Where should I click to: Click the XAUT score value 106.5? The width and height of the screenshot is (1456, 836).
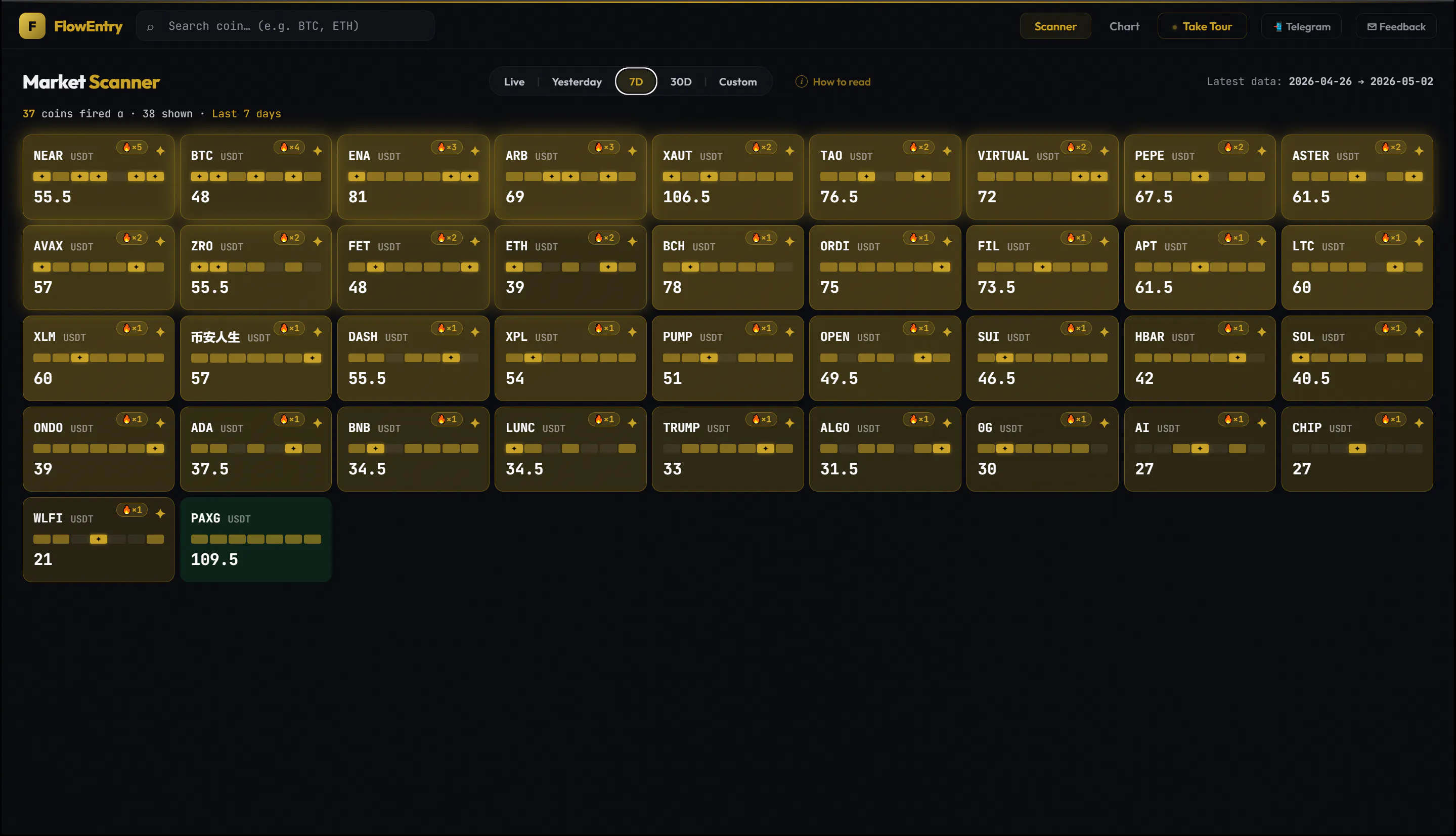click(x=686, y=197)
